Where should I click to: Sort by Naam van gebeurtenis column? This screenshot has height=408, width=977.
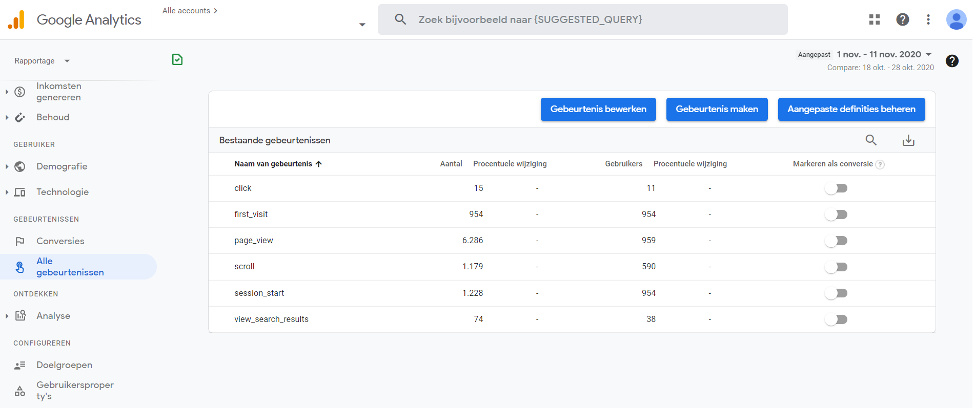[x=278, y=164]
